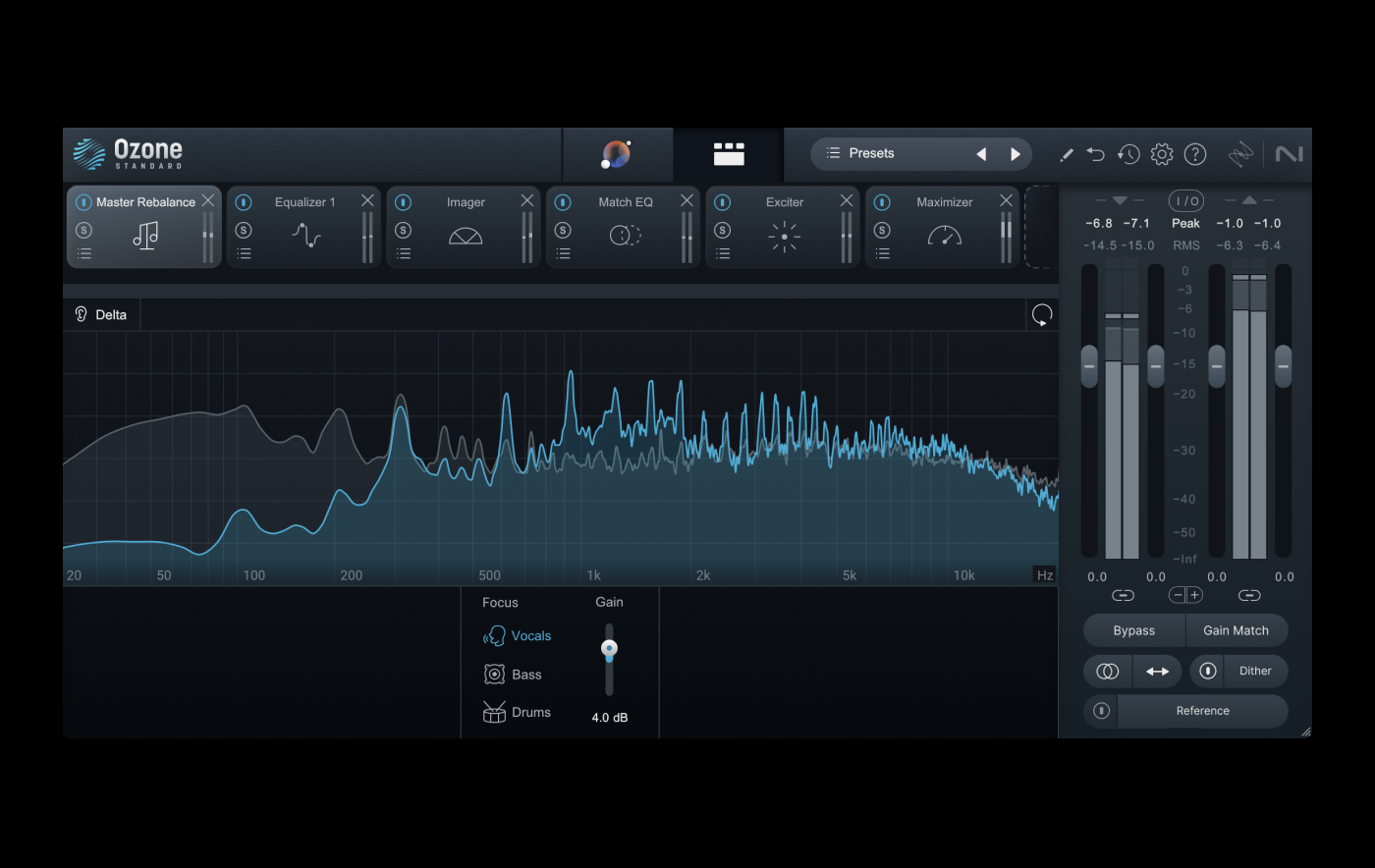Image resolution: width=1375 pixels, height=868 pixels.
Task: Open the undo history clock icon
Action: (1128, 154)
